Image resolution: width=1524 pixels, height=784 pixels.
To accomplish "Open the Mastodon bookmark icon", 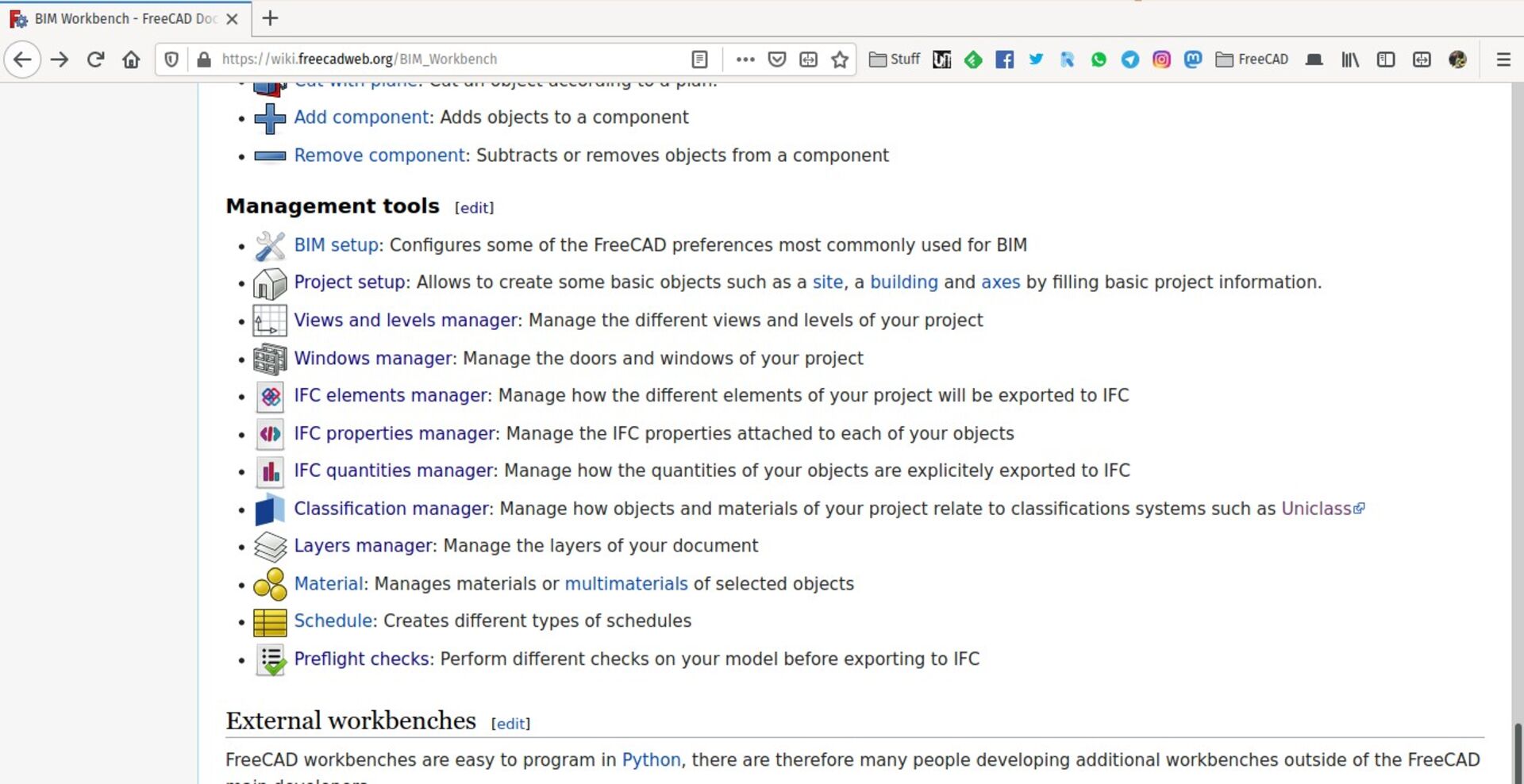I will (1192, 60).
